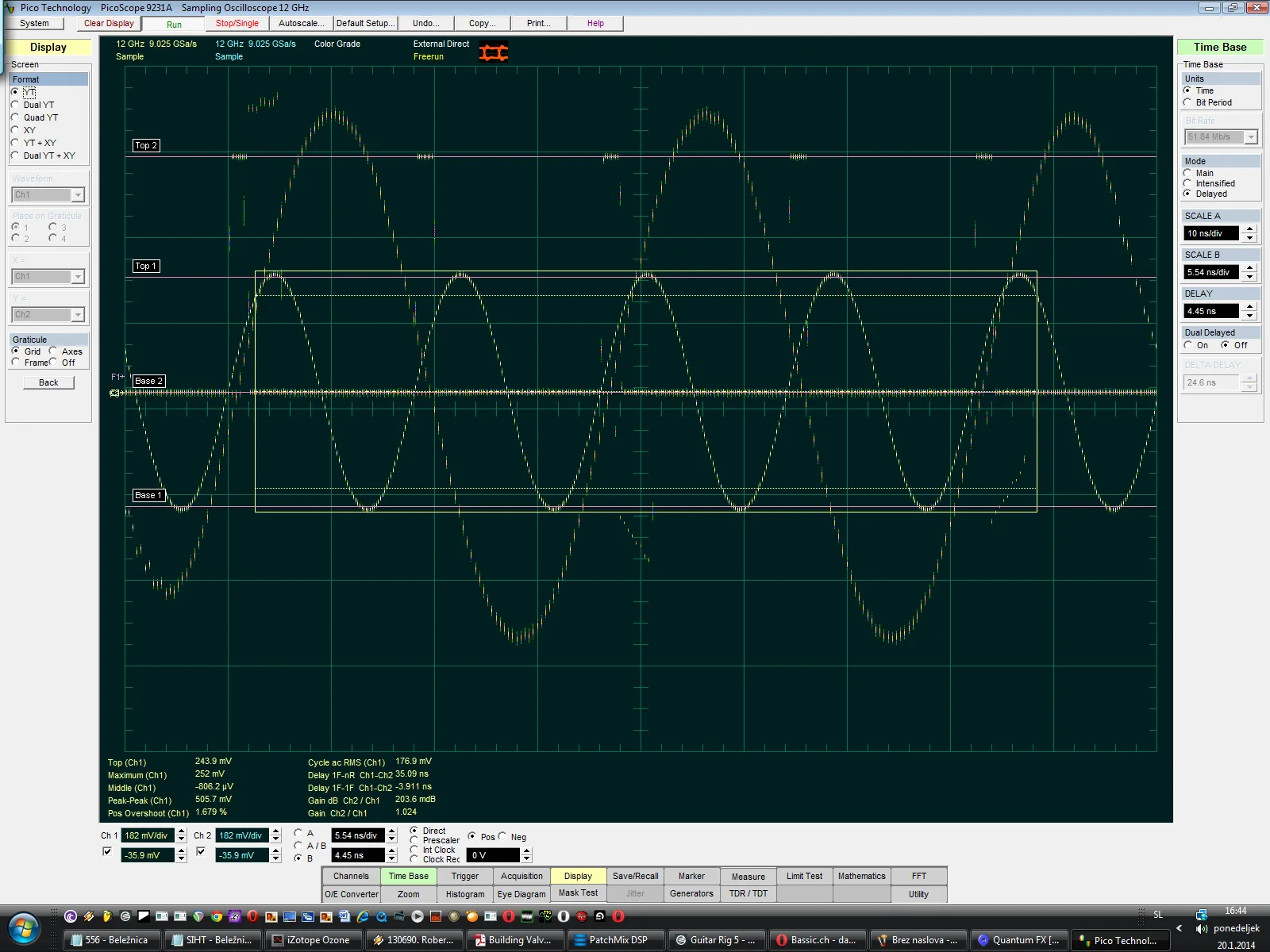The width and height of the screenshot is (1270, 952).
Task: Uncheck the Ch 1 enable checkbox
Action: [107, 851]
